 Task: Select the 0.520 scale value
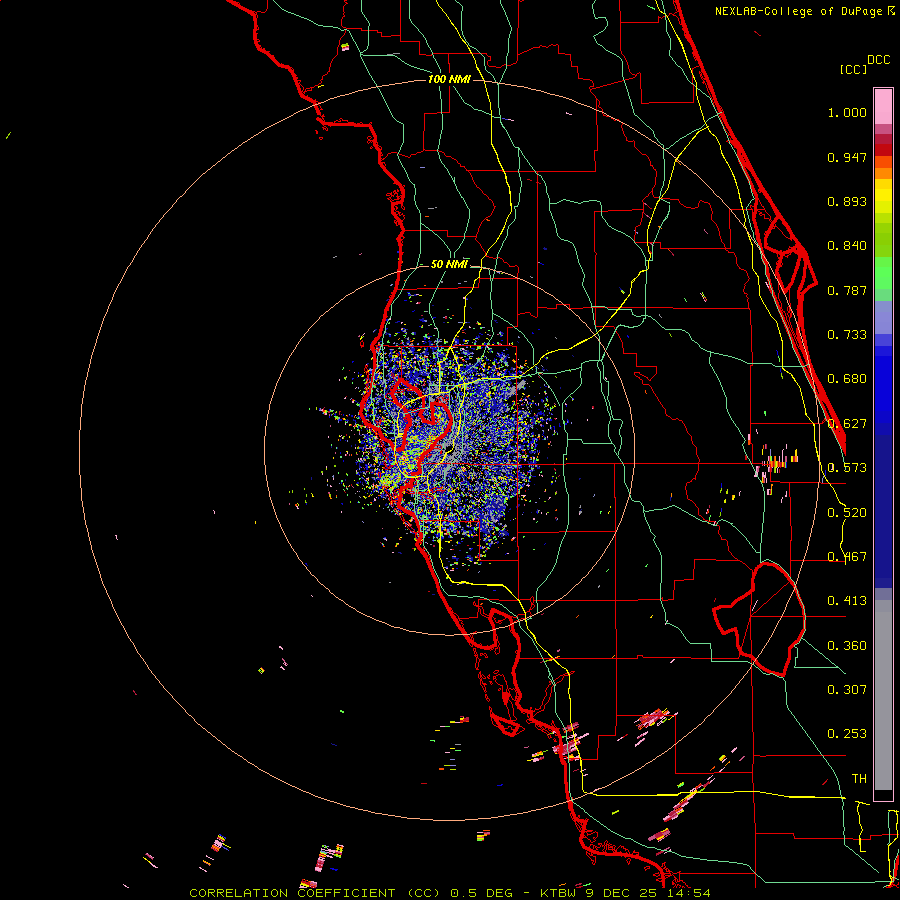click(x=847, y=513)
